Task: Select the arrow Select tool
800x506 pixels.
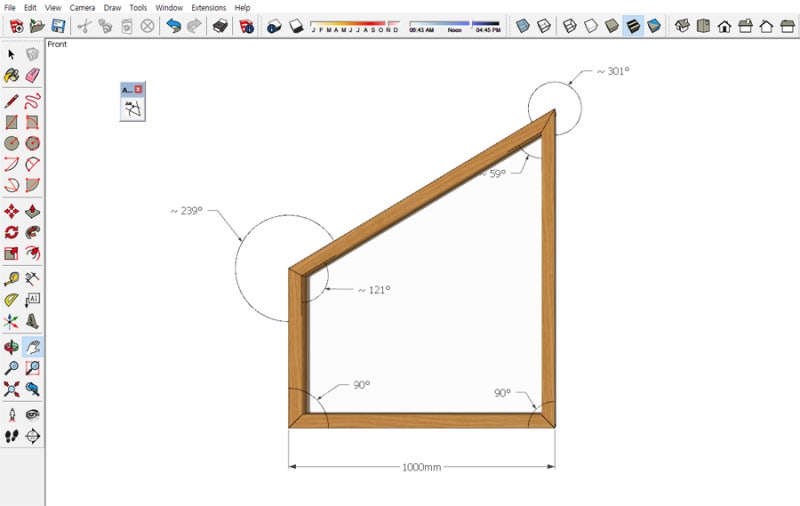Action: [x=11, y=54]
